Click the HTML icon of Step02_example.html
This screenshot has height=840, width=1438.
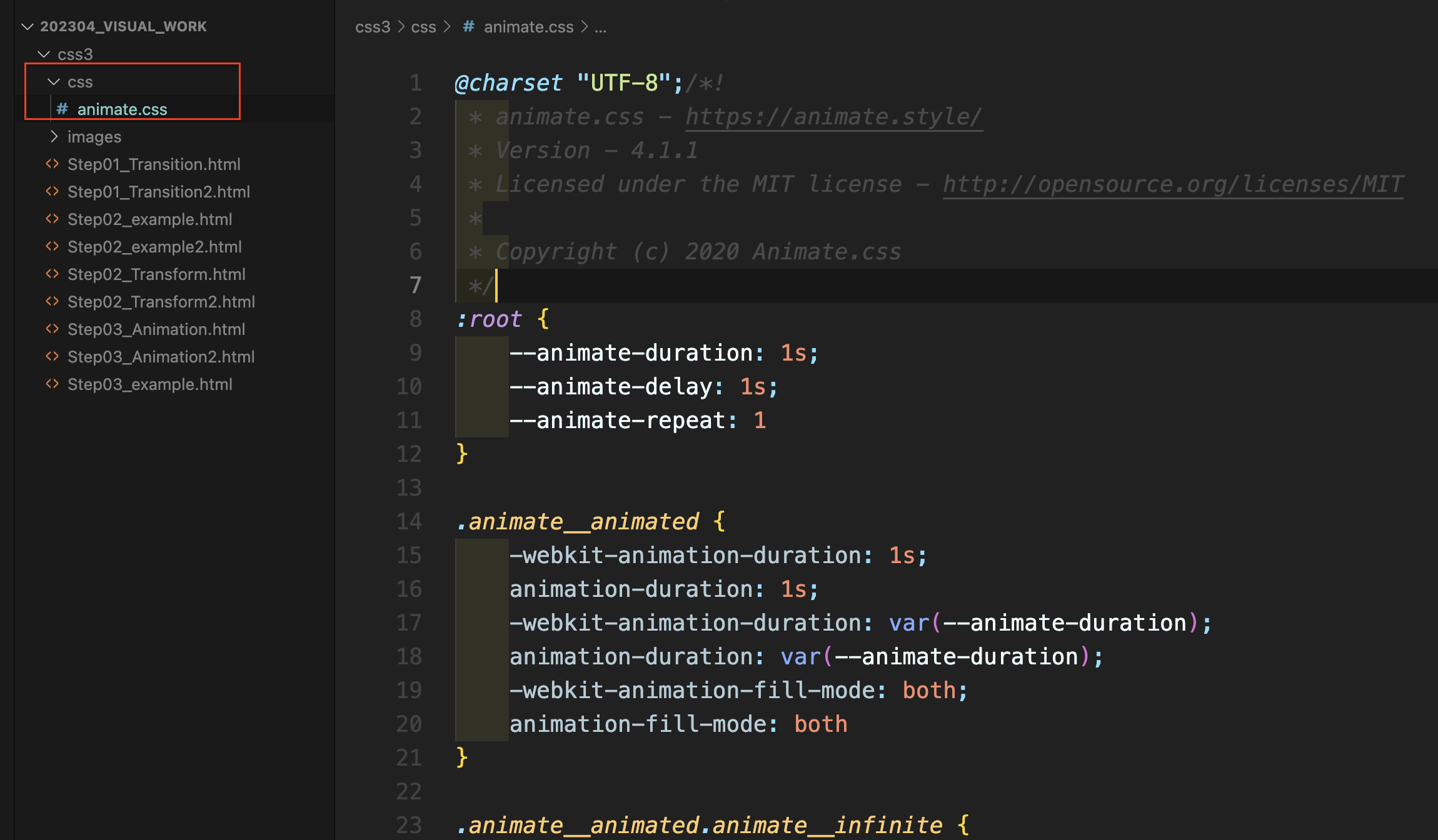click(x=53, y=219)
